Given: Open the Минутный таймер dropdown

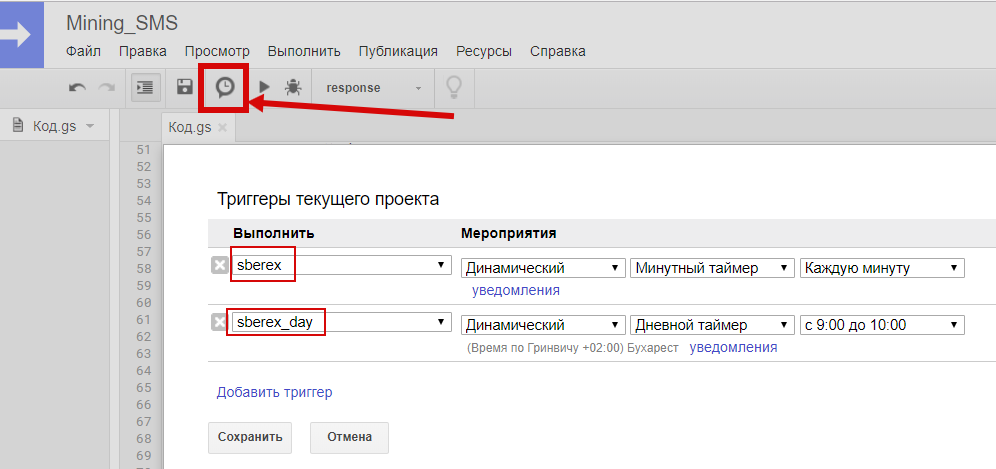Looking at the screenshot, I should [x=712, y=268].
